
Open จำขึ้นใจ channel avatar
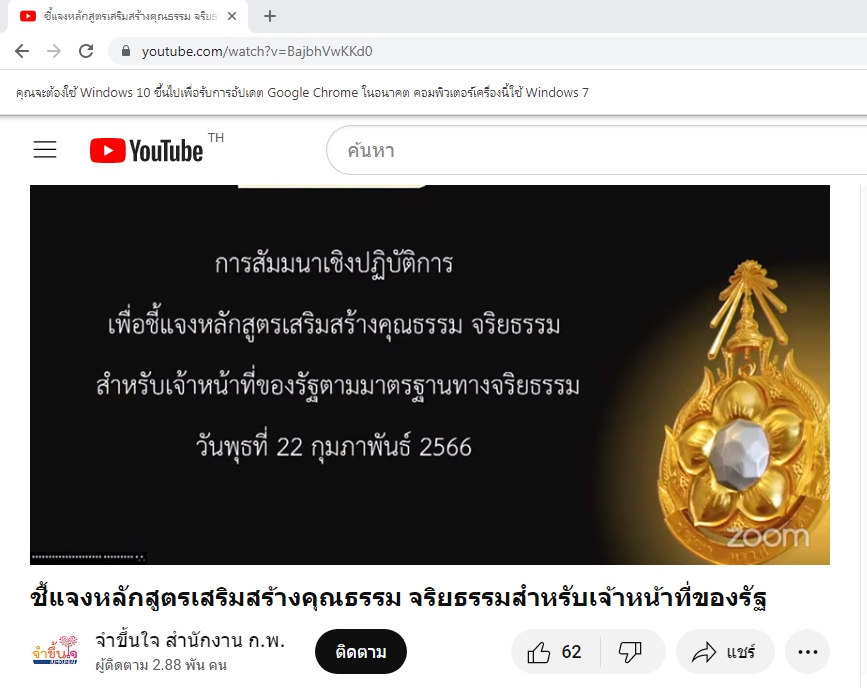click(x=54, y=651)
